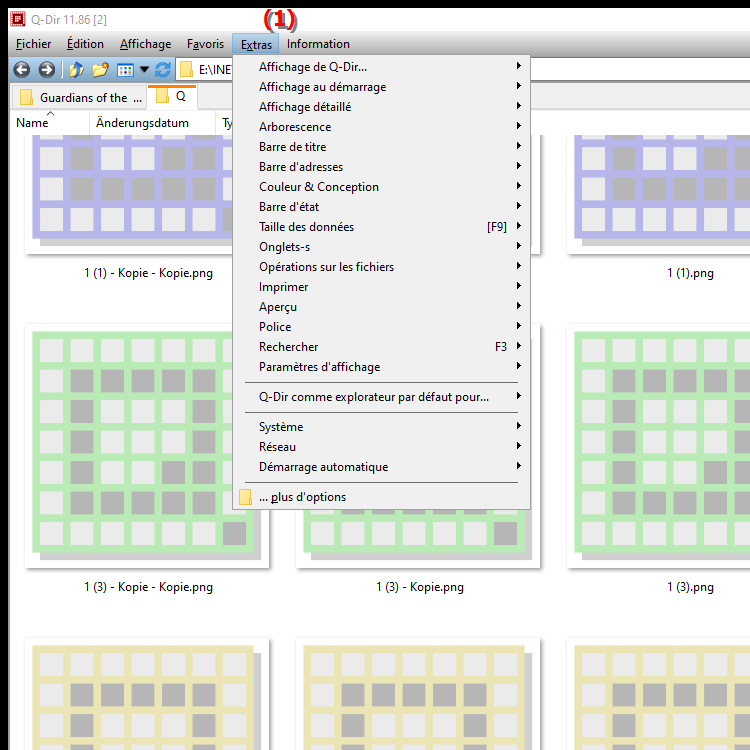Open the Police submenu
This screenshot has height=750, width=750.
tap(381, 327)
